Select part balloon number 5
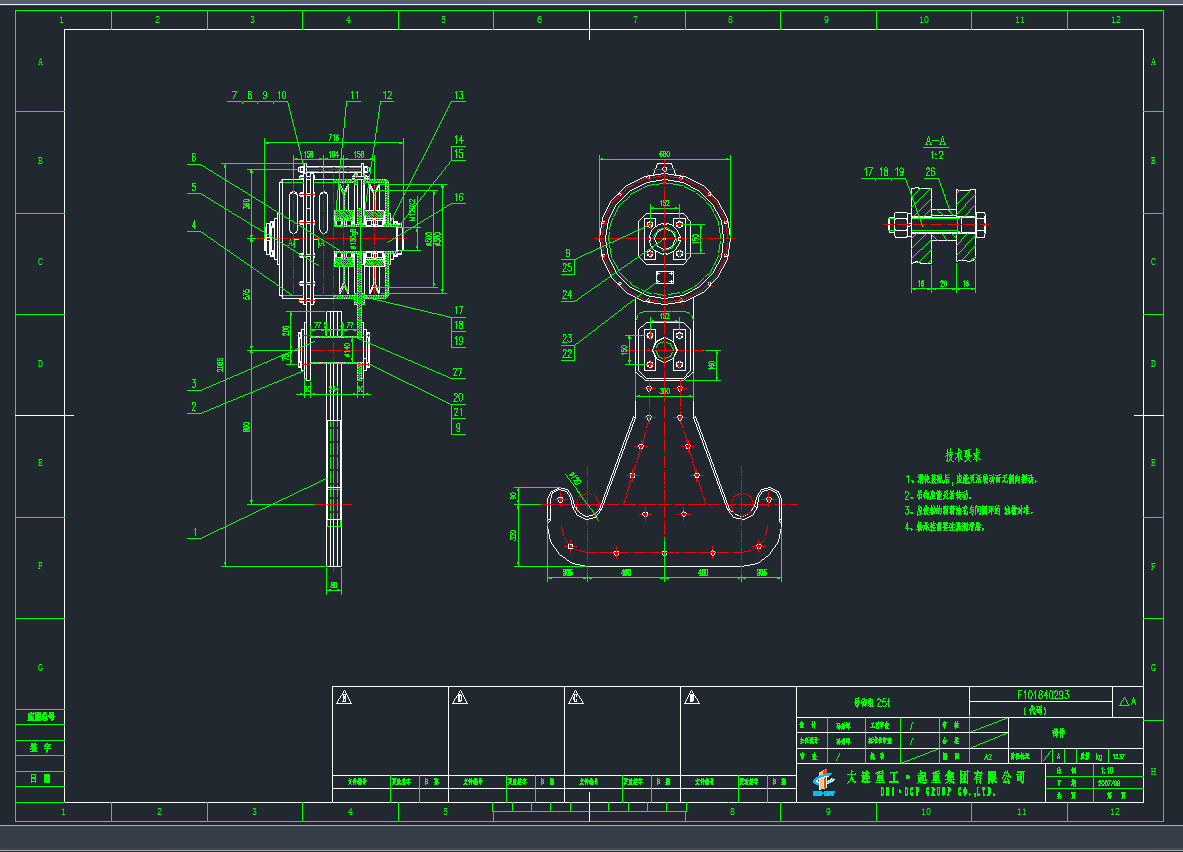Image resolution: width=1183 pixels, height=852 pixels. [194, 187]
